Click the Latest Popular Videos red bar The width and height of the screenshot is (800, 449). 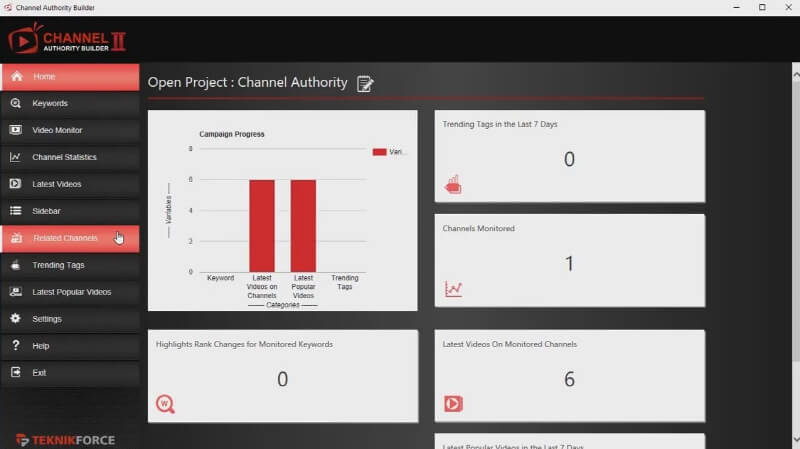[303, 226]
